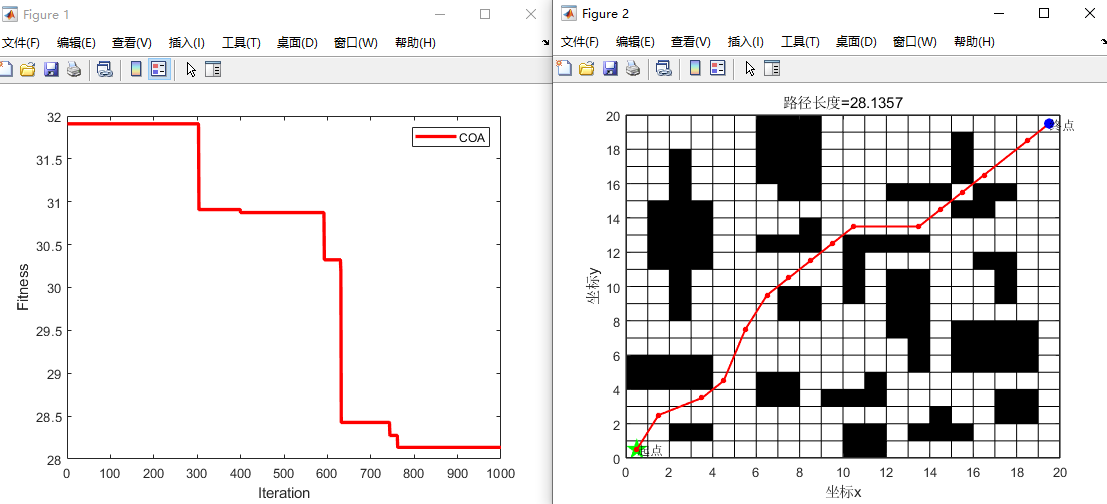Screen dimensions: 1107x504
Task: Insert a colorbar in Figure 1
Action: point(136,69)
